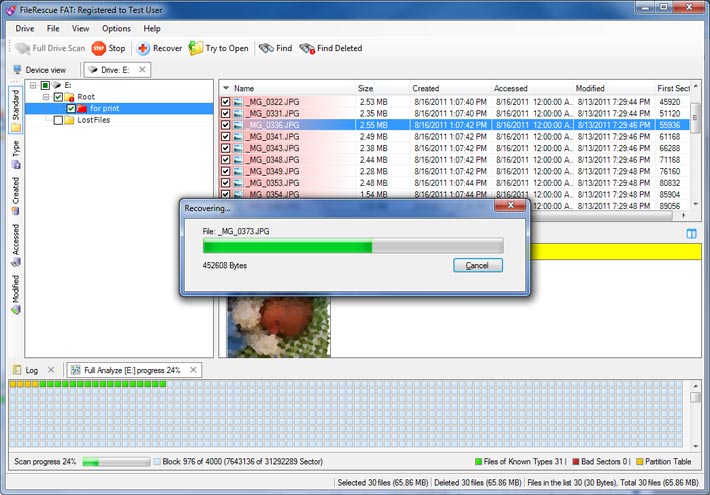The height and width of the screenshot is (495, 710).
Task: Click the Find Deleted binoculars icon
Action: click(307, 48)
